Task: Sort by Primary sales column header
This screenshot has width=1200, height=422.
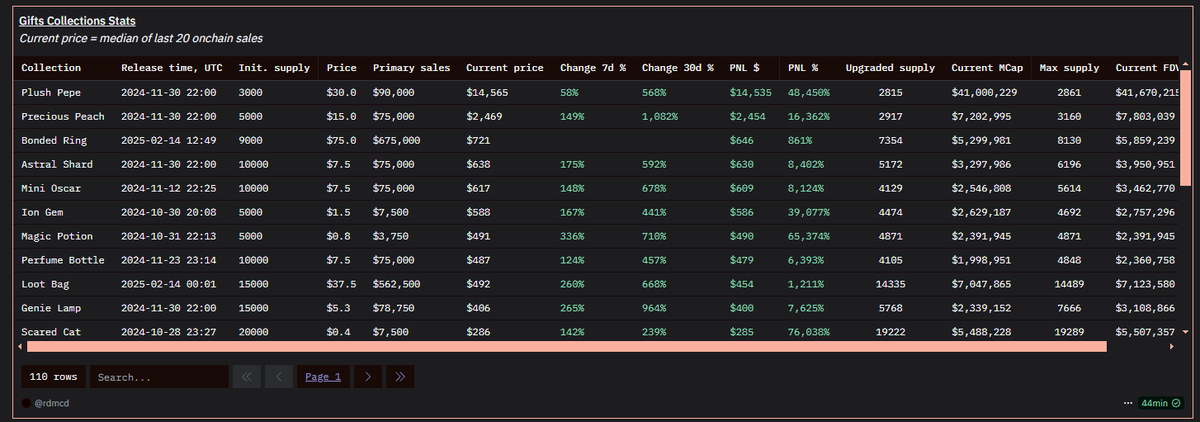Action: click(x=411, y=68)
